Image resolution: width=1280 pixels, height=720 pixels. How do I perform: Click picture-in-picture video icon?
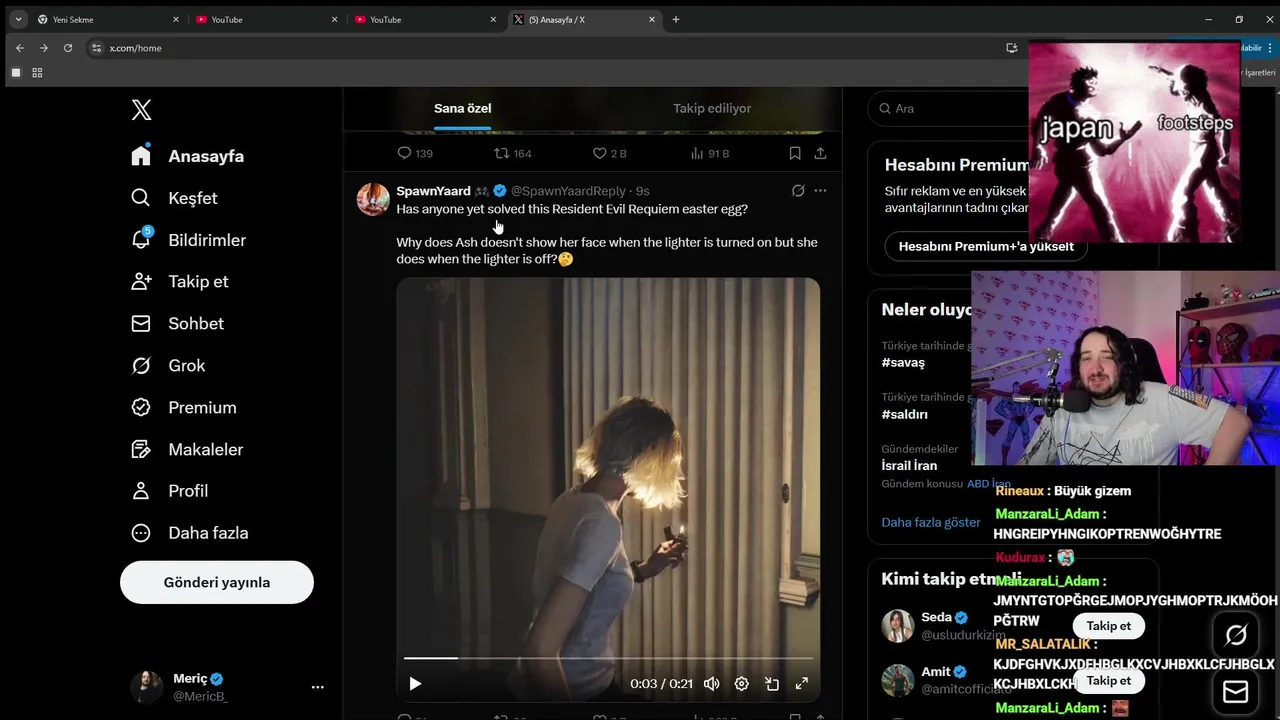(772, 684)
